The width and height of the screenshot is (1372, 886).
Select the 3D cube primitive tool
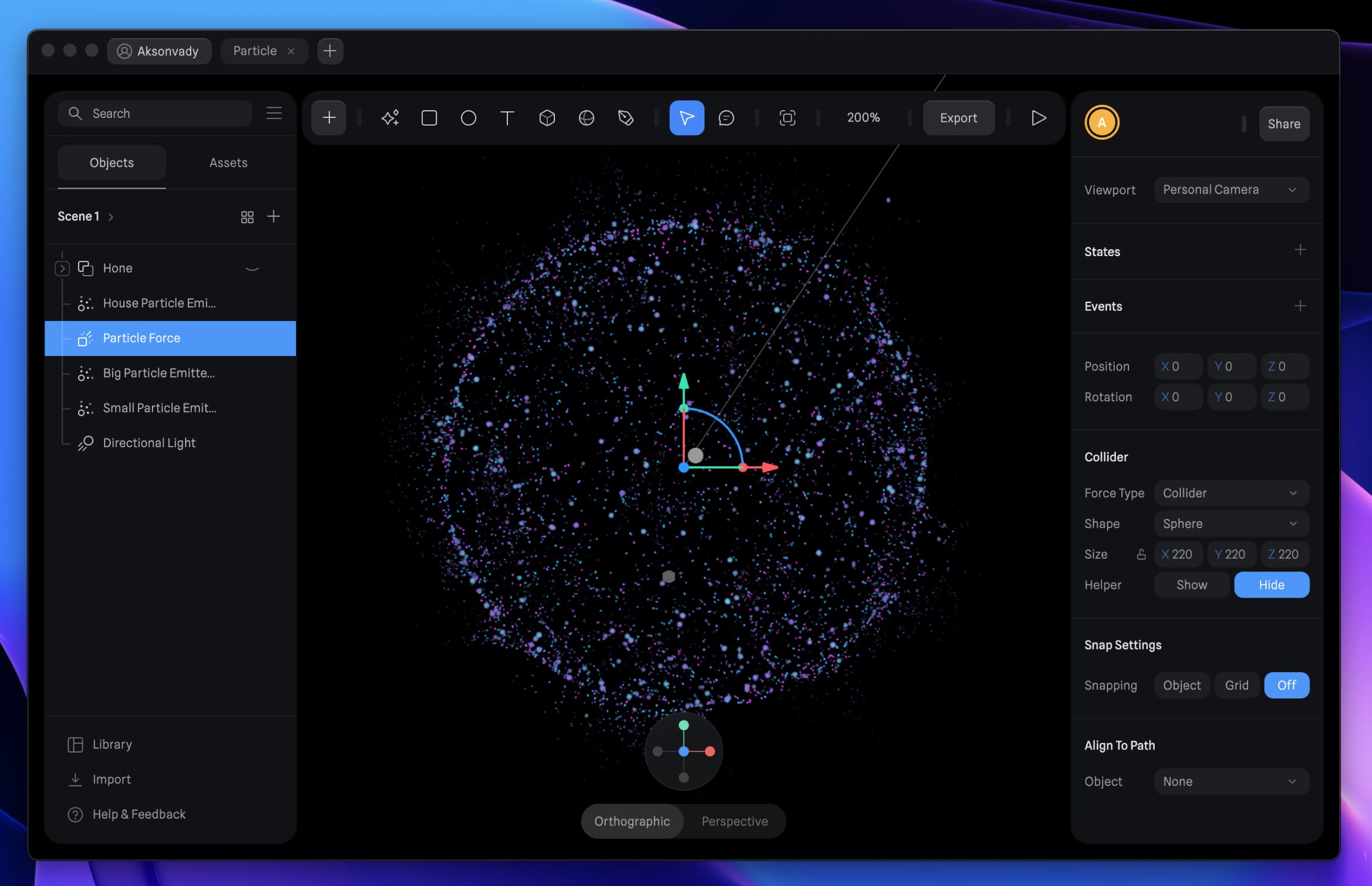point(547,117)
